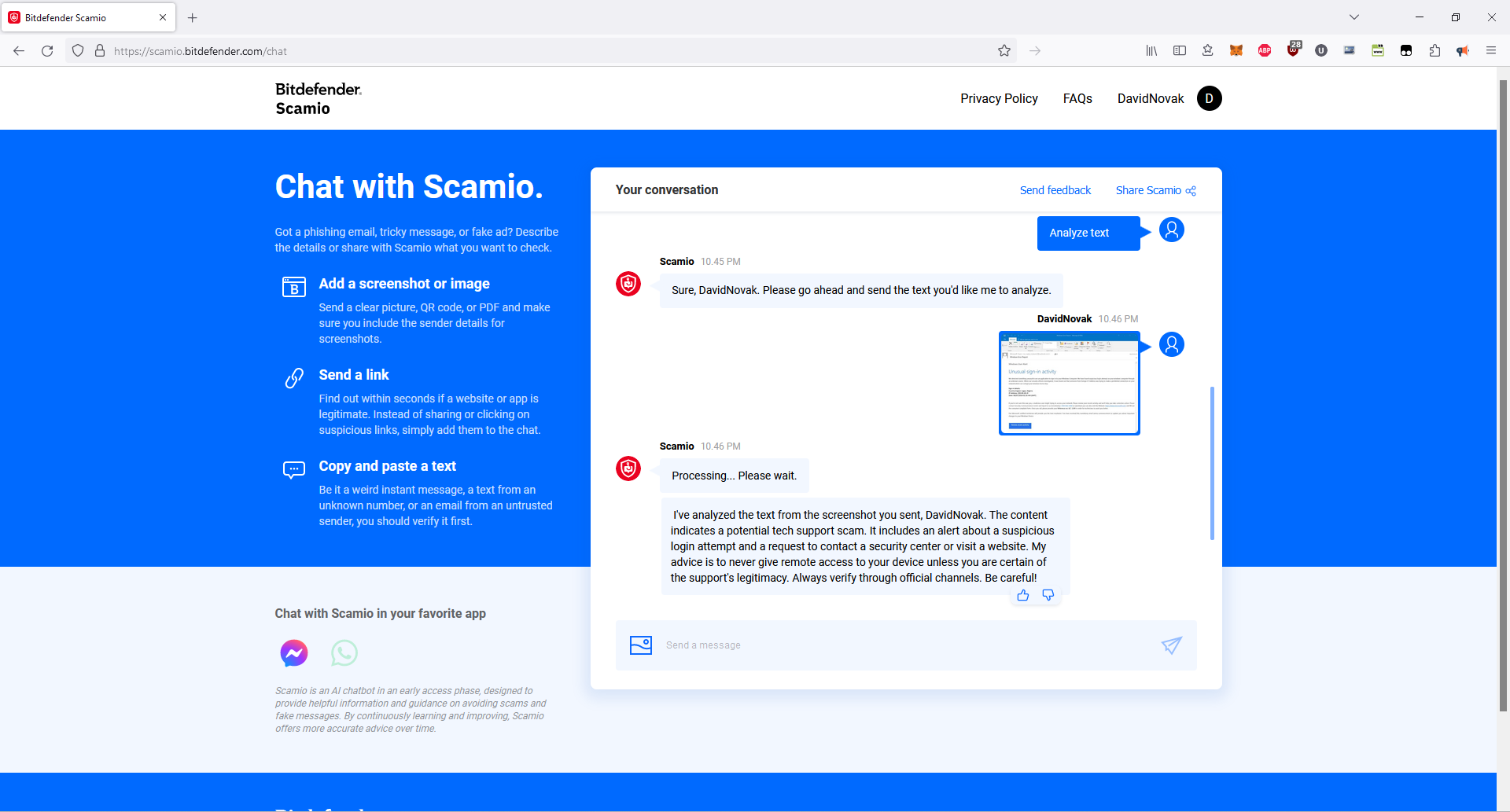Click the bookmark star with menu toolbar icon

tap(1208, 51)
